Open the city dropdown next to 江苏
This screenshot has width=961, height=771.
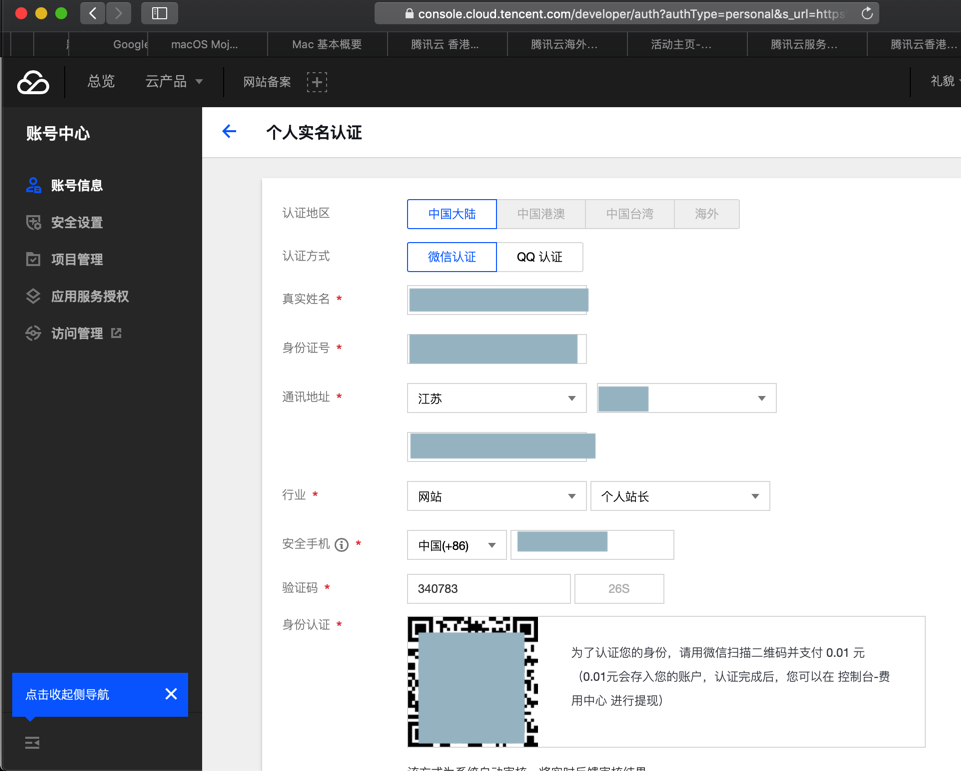[x=686, y=398]
